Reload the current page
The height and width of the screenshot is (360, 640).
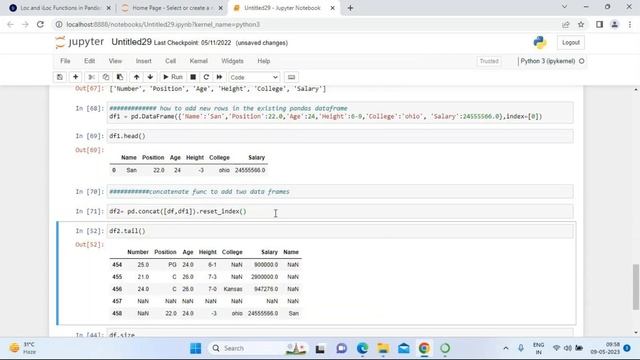tap(40, 24)
